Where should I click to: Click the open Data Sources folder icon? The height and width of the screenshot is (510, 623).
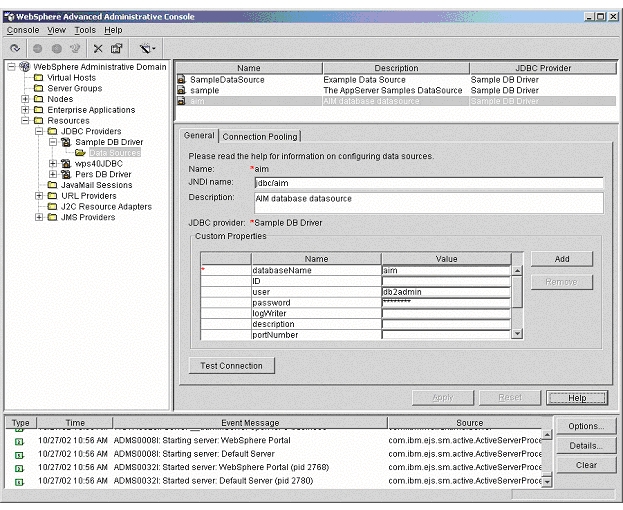[80, 153]
